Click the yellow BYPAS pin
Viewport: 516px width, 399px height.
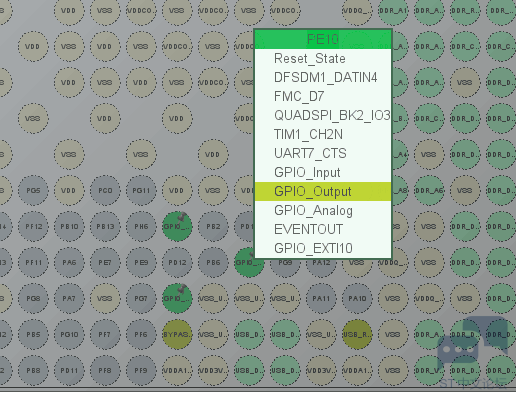coord(177,334)
